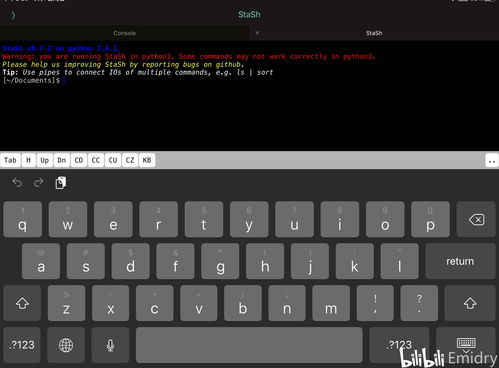Tap the Tab button in StaSh toolbar
Image resolution: width=499 pixels, height=368 pixels.
tap(10, 160)
